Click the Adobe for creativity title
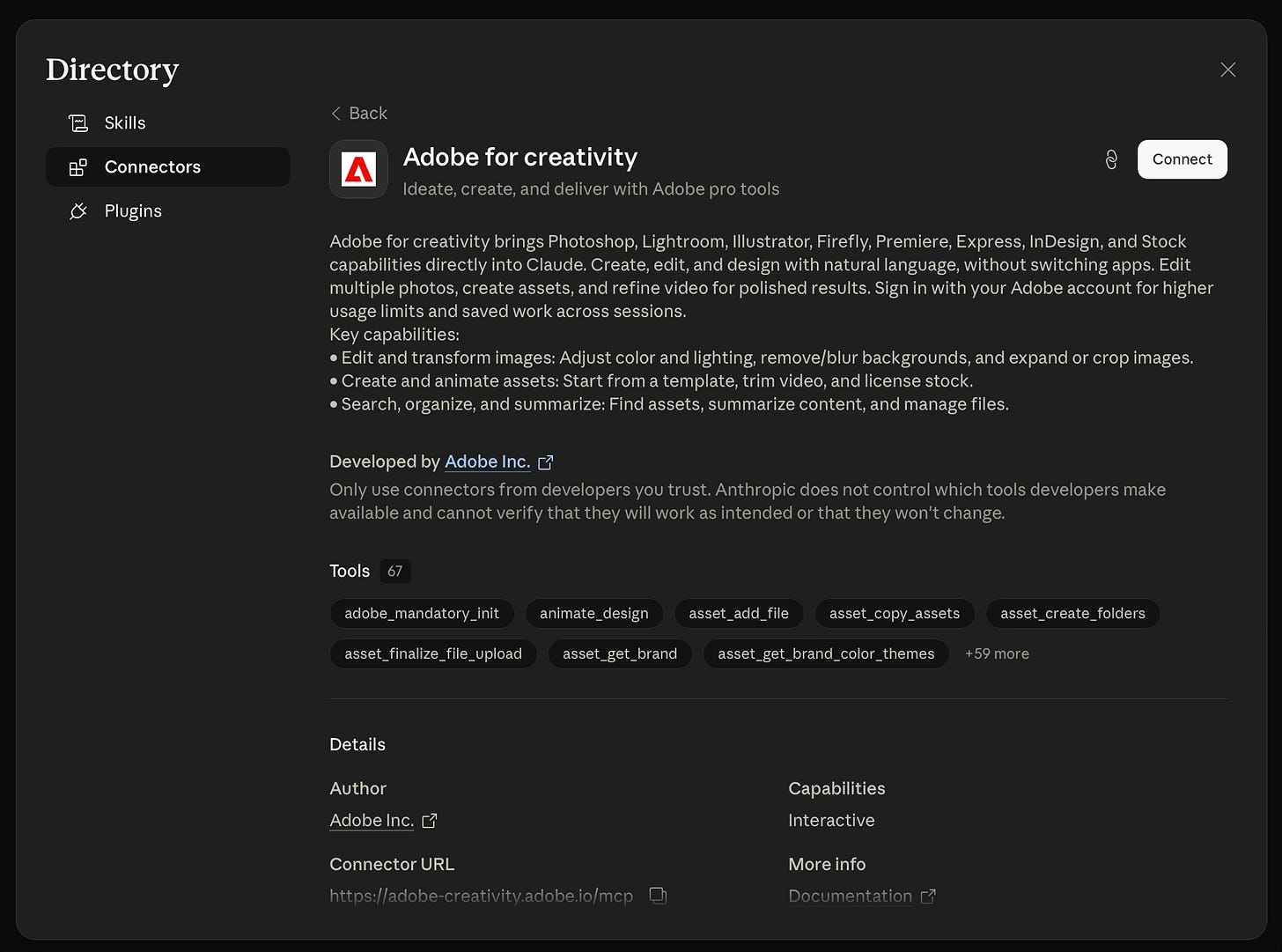This screenshot has width=1282, height=952. pos(519,157)
